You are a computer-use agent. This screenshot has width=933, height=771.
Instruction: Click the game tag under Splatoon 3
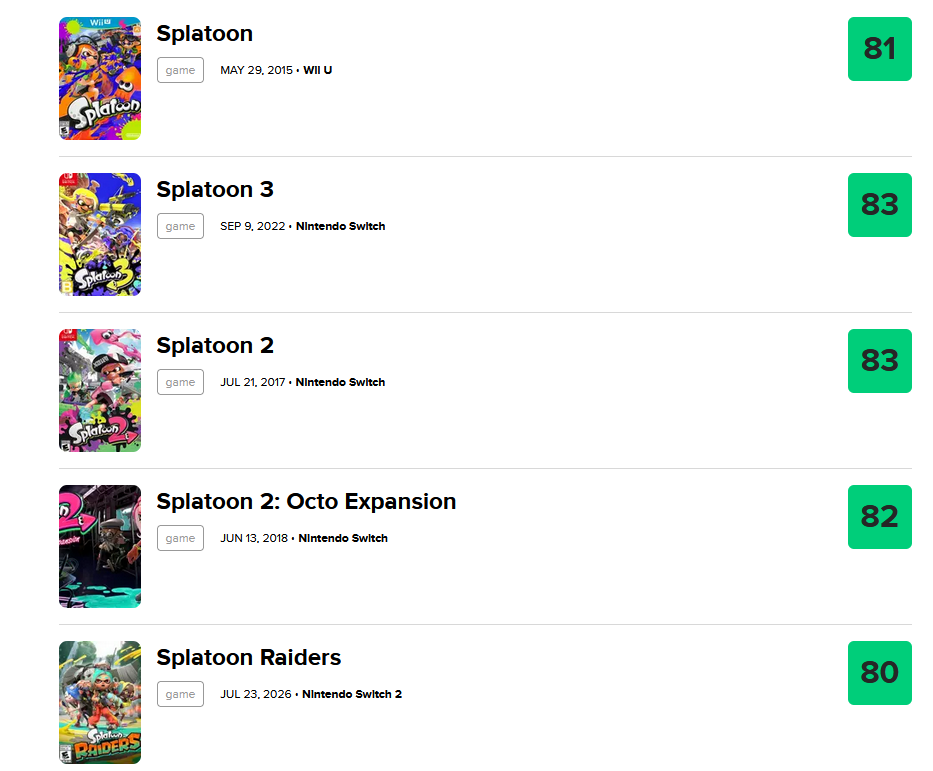(x=180, y=226)
